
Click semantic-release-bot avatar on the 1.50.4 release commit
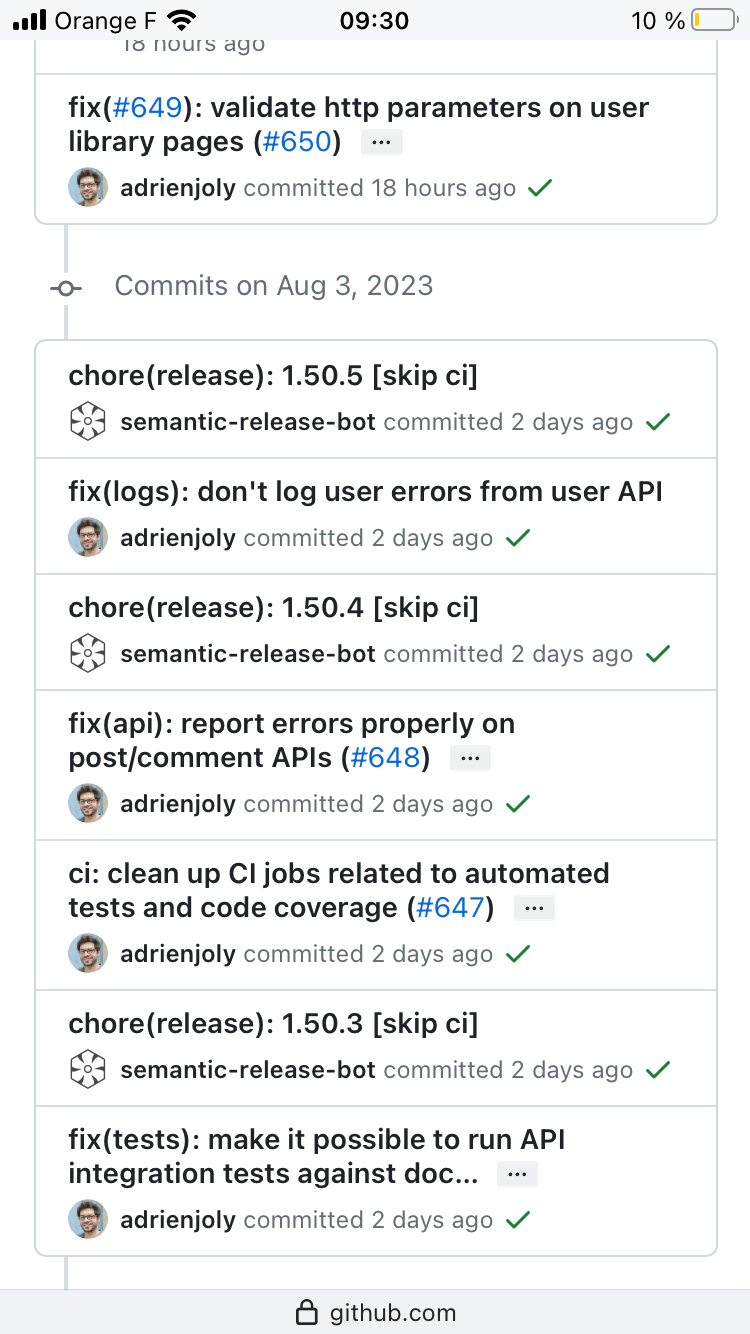click(x=88, y=653)
